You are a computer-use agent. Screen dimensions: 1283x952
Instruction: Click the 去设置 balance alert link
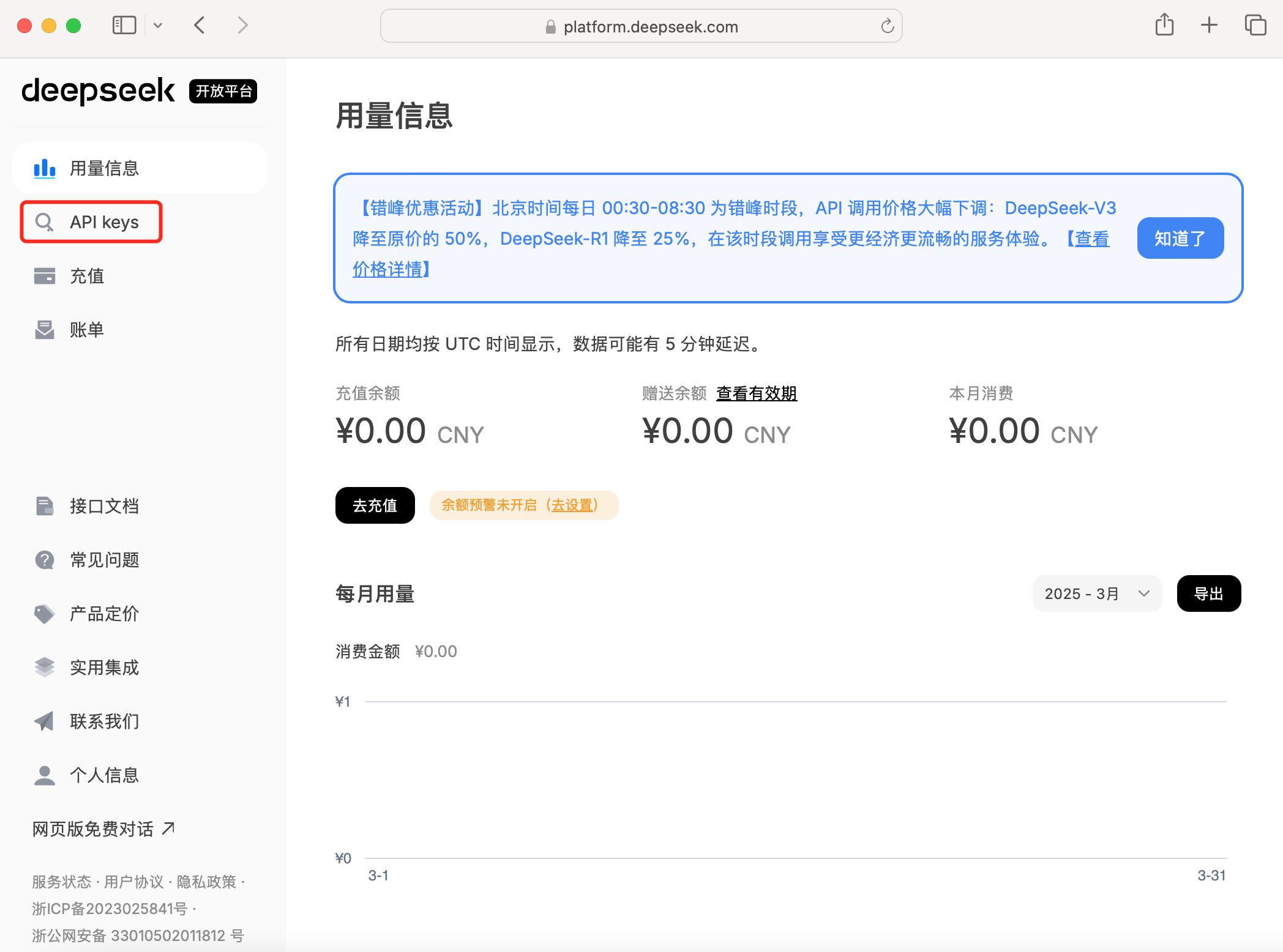pyautogui.click(x=572, y=505)
